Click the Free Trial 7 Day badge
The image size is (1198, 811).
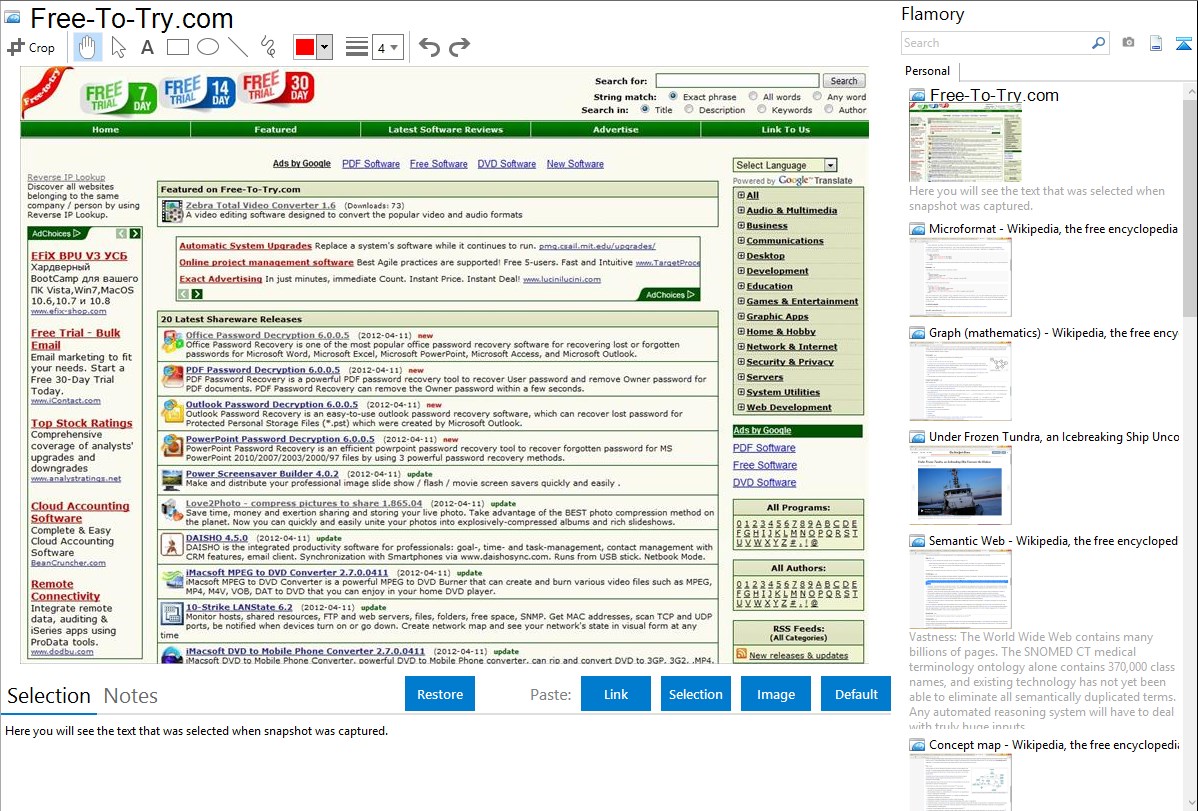point(118,96)
